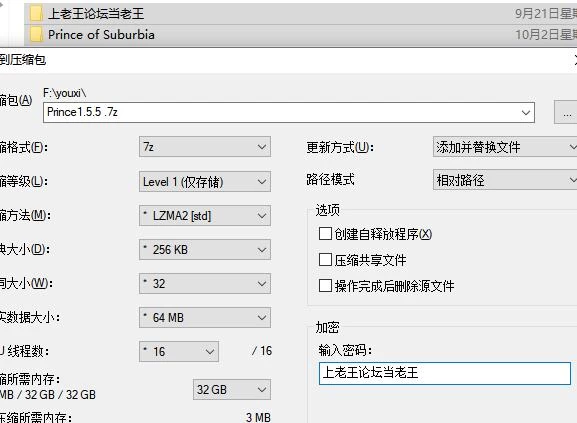
Task: Open memory usage limit dropdown 32 GB
Action: pos(232,390)
